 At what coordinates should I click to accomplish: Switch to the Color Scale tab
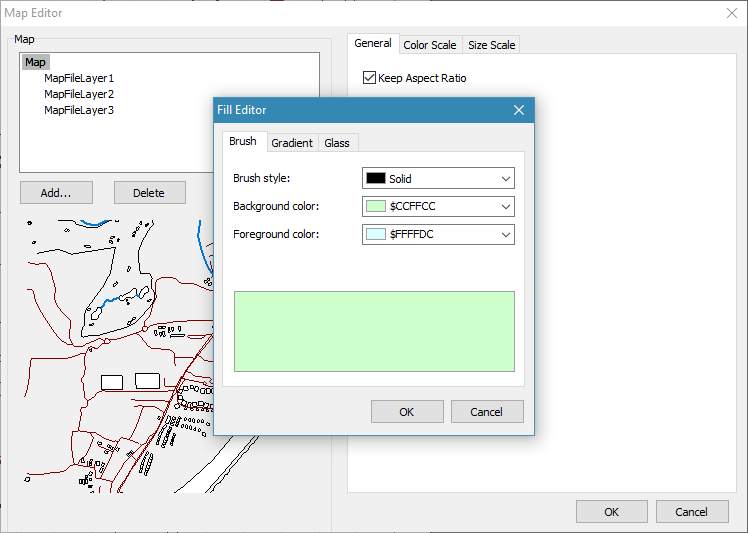429,45
